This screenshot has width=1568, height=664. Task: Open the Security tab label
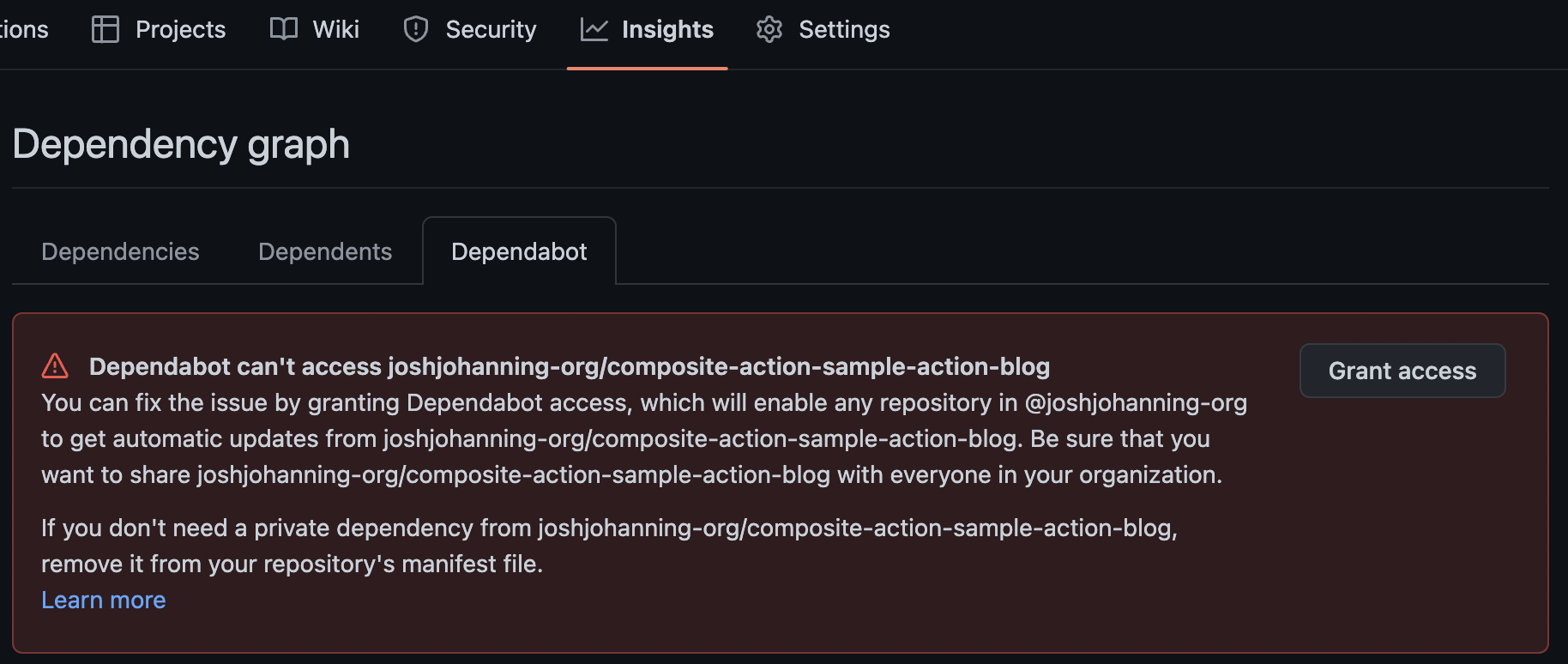point(491,29)
